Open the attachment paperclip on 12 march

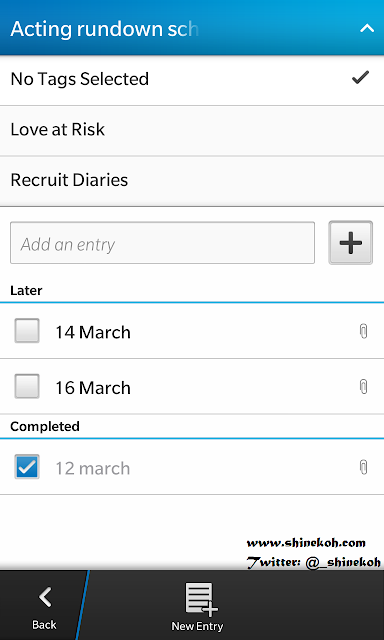click(x=363, y=467)
